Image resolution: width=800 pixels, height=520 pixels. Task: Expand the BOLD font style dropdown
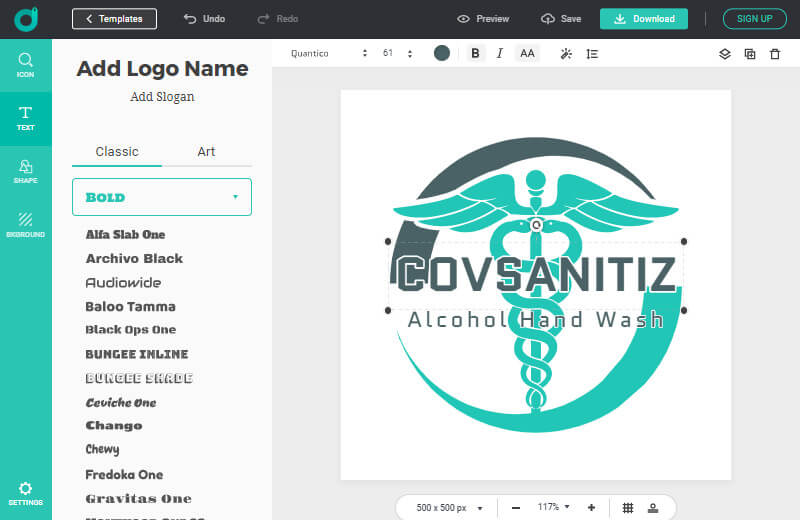click(x=162, y=197)
